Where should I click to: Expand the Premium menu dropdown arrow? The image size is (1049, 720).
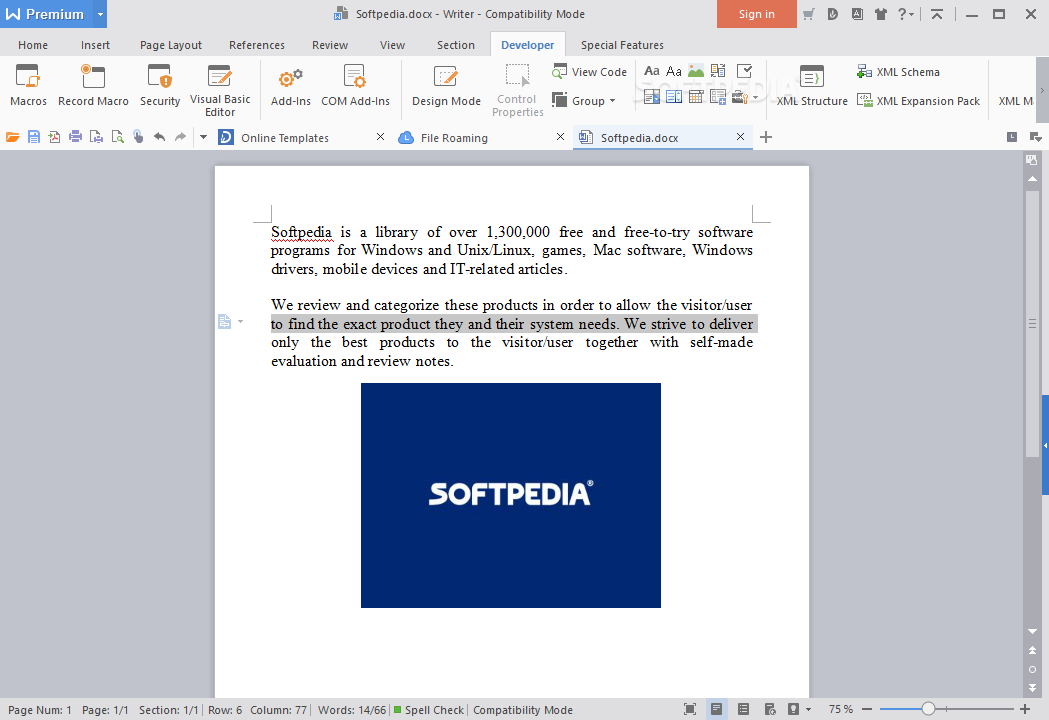pyautogui.click(x=99, y=14)
